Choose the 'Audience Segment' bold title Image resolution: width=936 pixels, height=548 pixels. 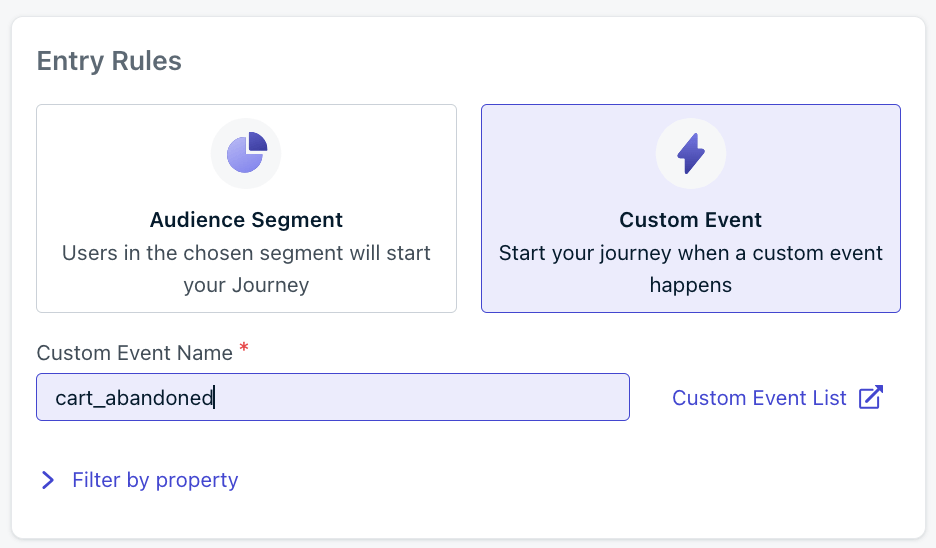[246, 220]
